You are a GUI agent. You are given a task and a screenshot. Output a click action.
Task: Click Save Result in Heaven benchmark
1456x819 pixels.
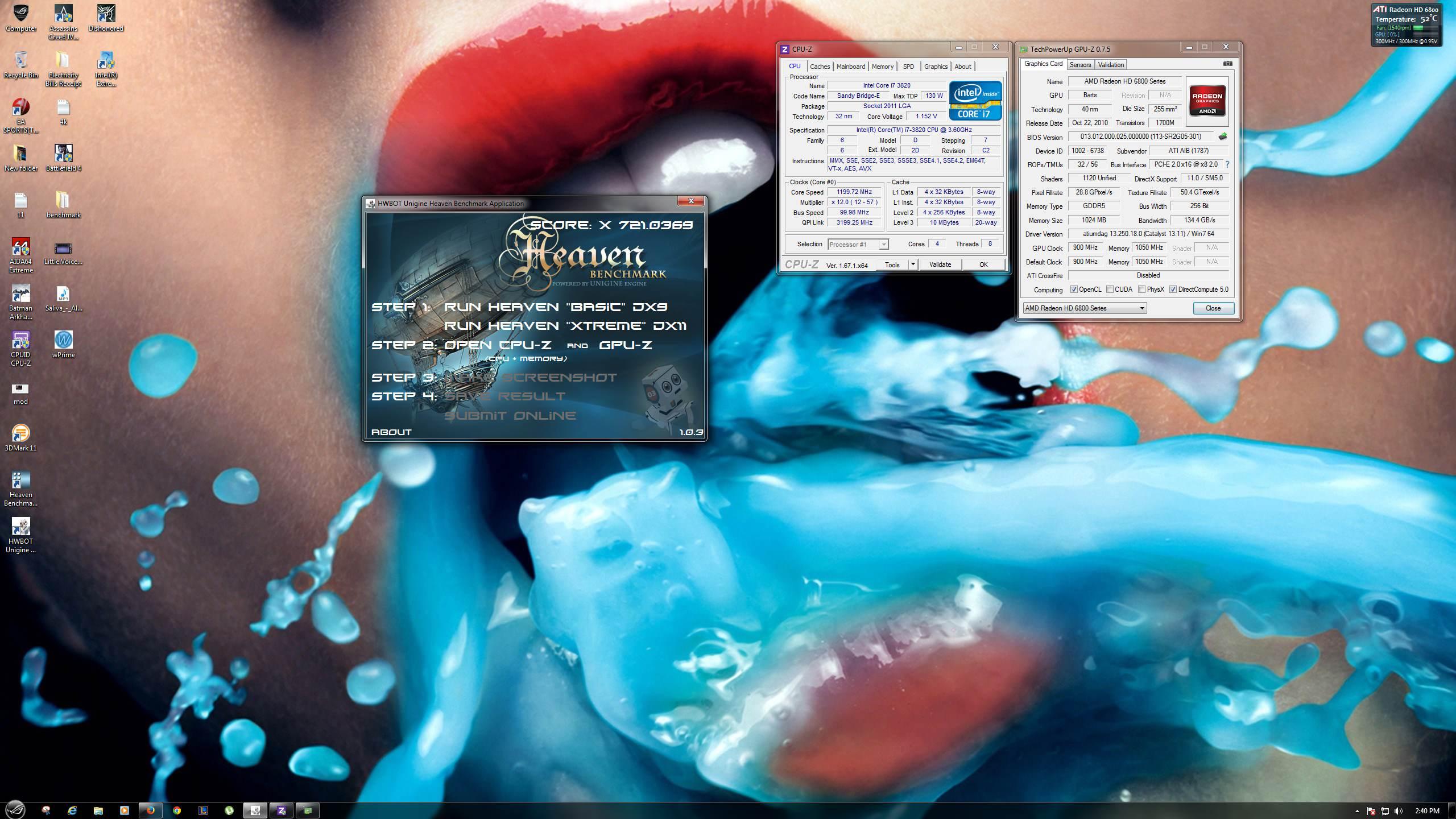[504, 396]
